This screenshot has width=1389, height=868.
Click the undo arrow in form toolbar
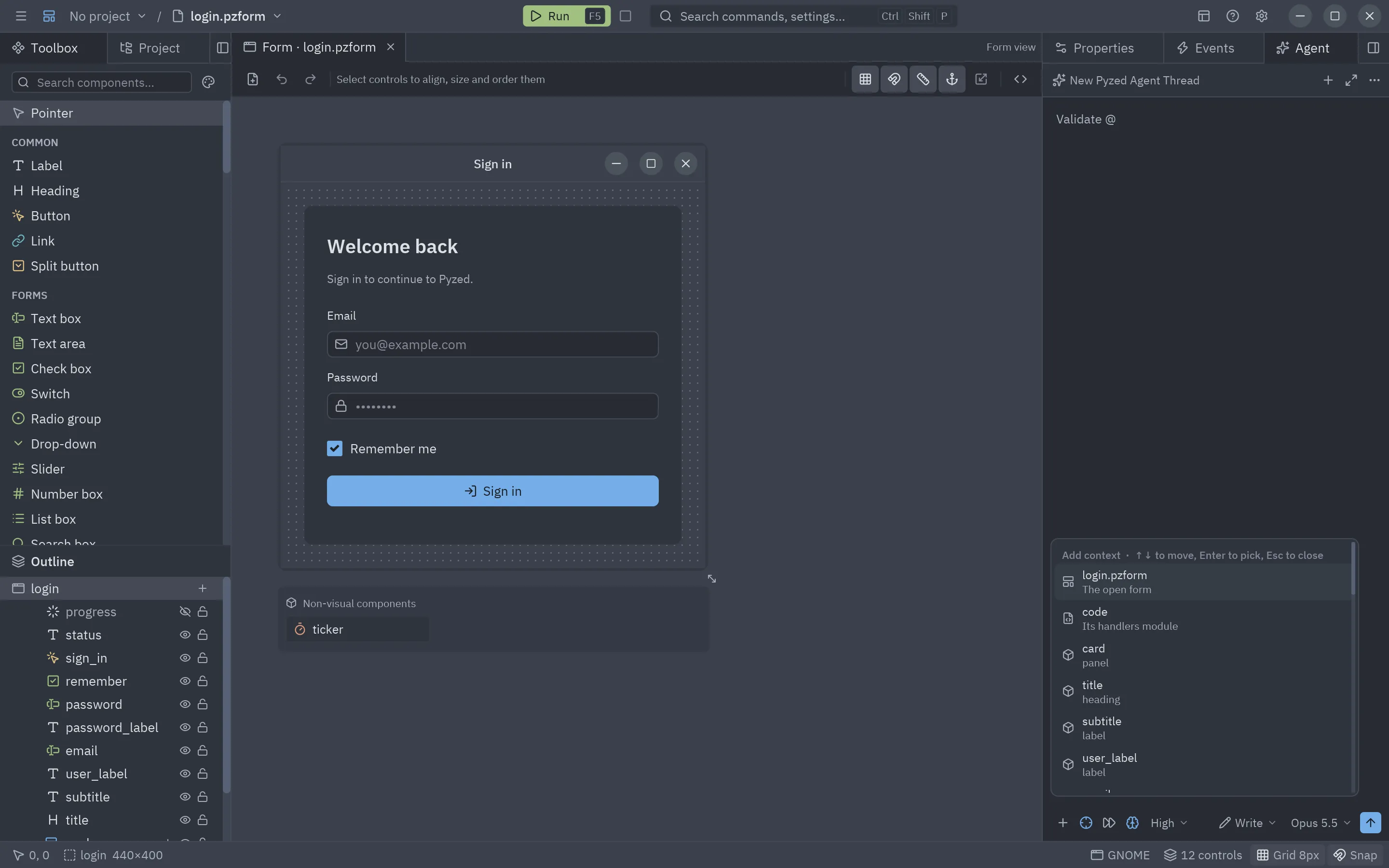pos(281,79)
